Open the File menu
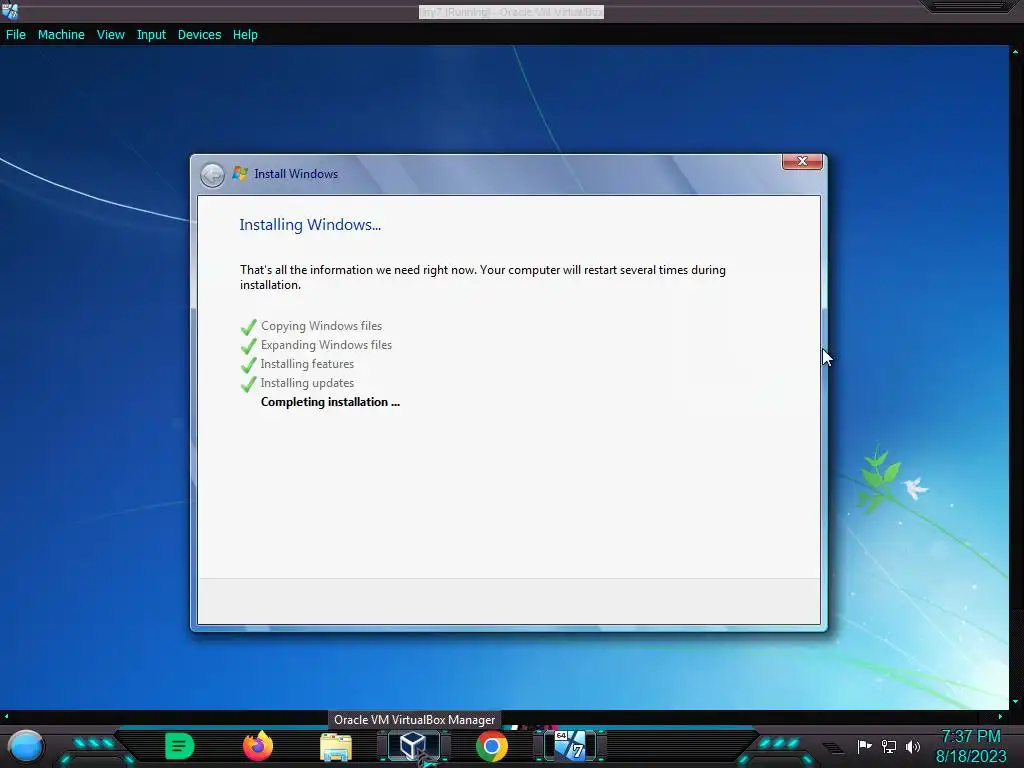Screen dimensions: 1024x768 point(16,35)
